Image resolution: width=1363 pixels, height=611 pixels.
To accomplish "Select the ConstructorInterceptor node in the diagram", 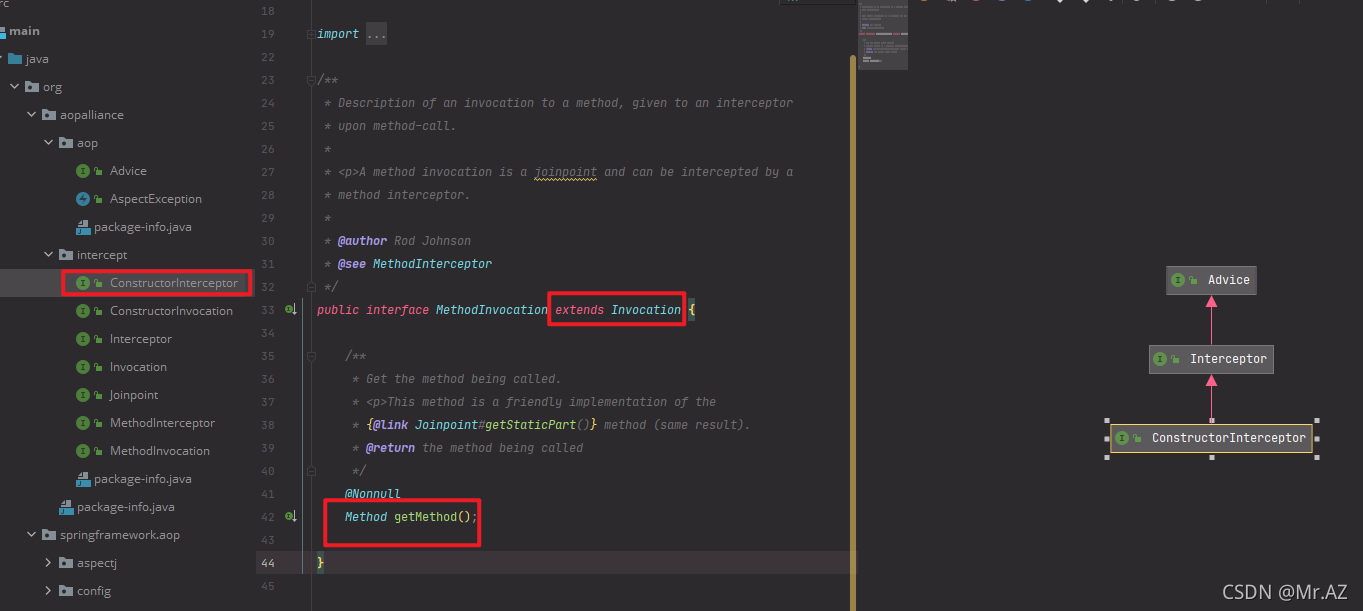I will point(1211,438).
